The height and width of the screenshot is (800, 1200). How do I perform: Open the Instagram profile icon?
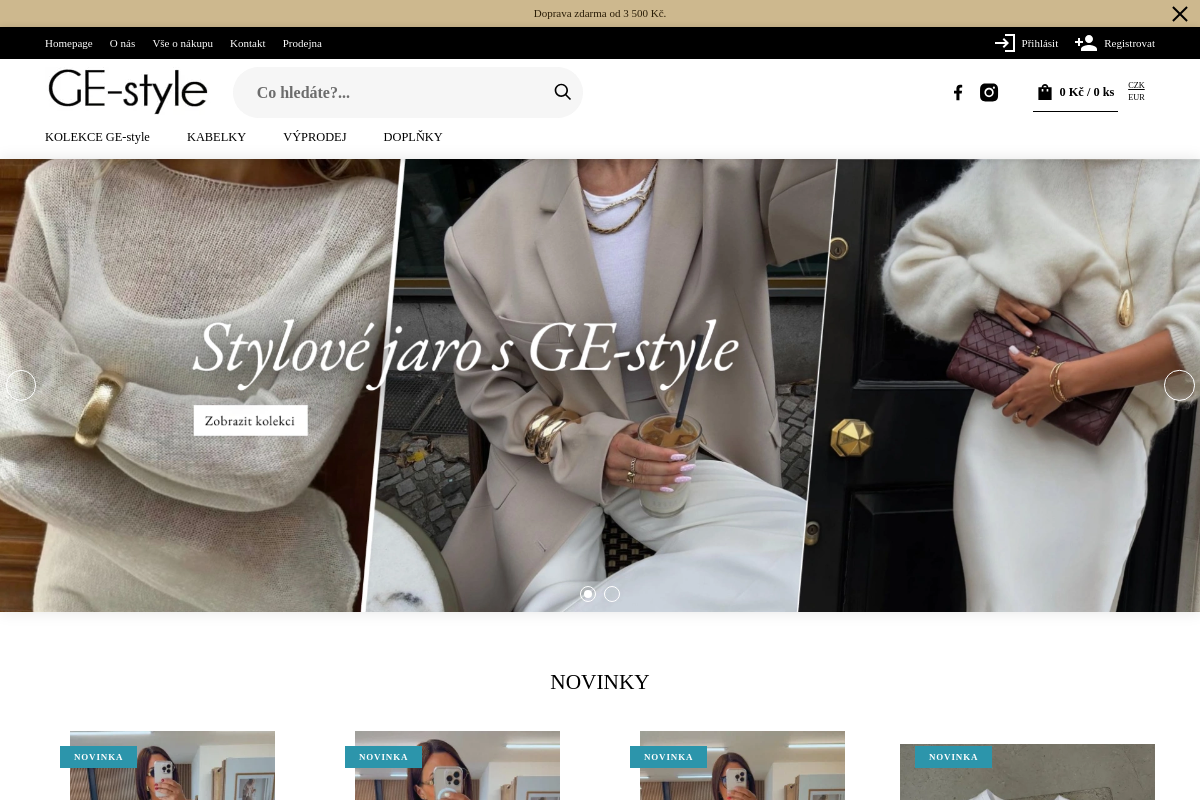pyautogui.click(x=989, y=92)
